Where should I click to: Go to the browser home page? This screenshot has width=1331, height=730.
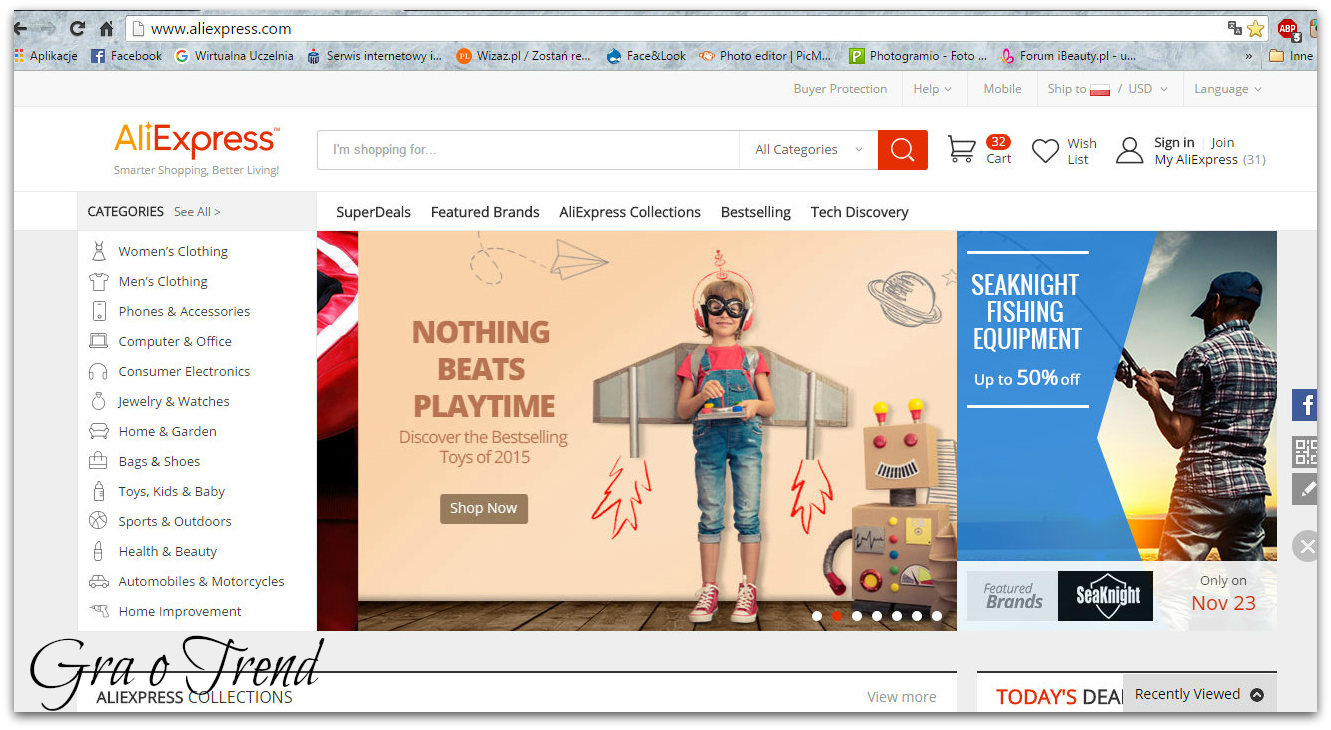(x=106, y=28)
